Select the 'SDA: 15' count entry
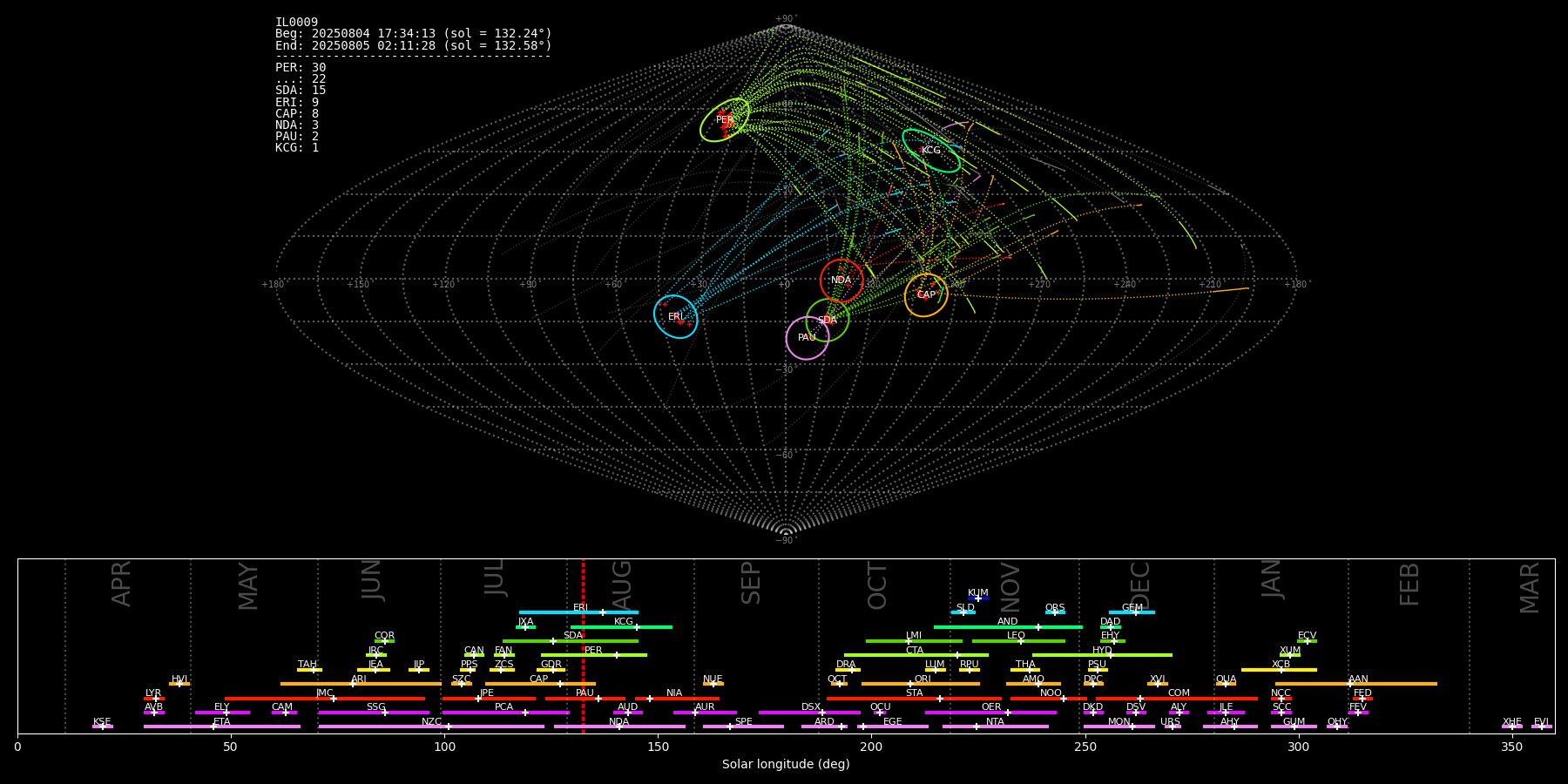The height and width of the screenshot is (784, 1568). (x=301, y=91)
